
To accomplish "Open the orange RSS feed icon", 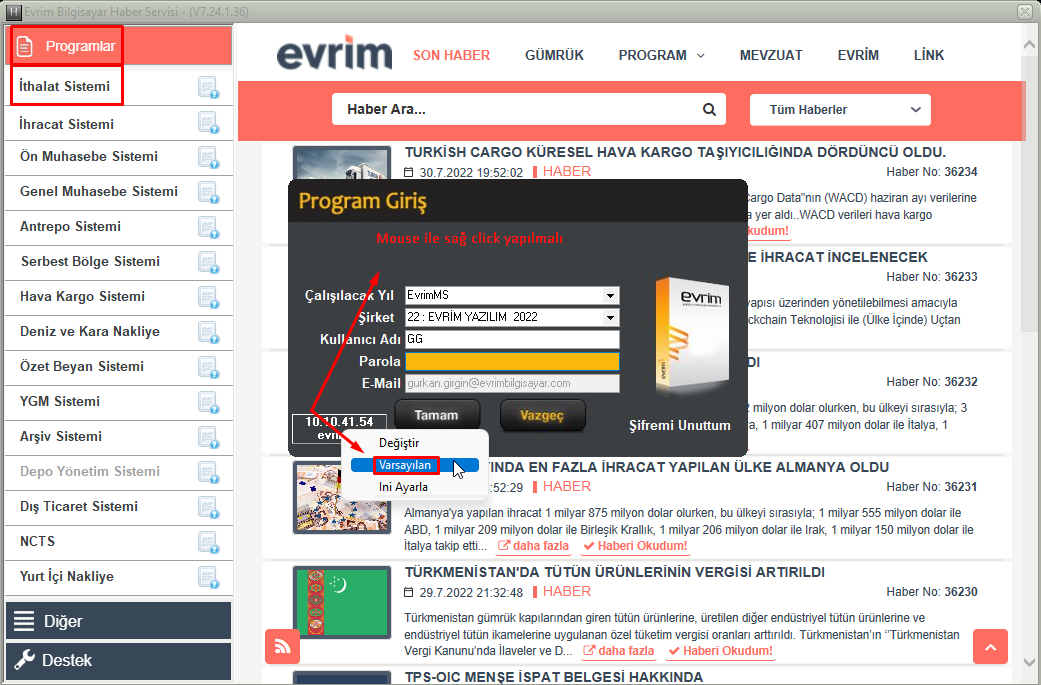I will coord(282,647).
